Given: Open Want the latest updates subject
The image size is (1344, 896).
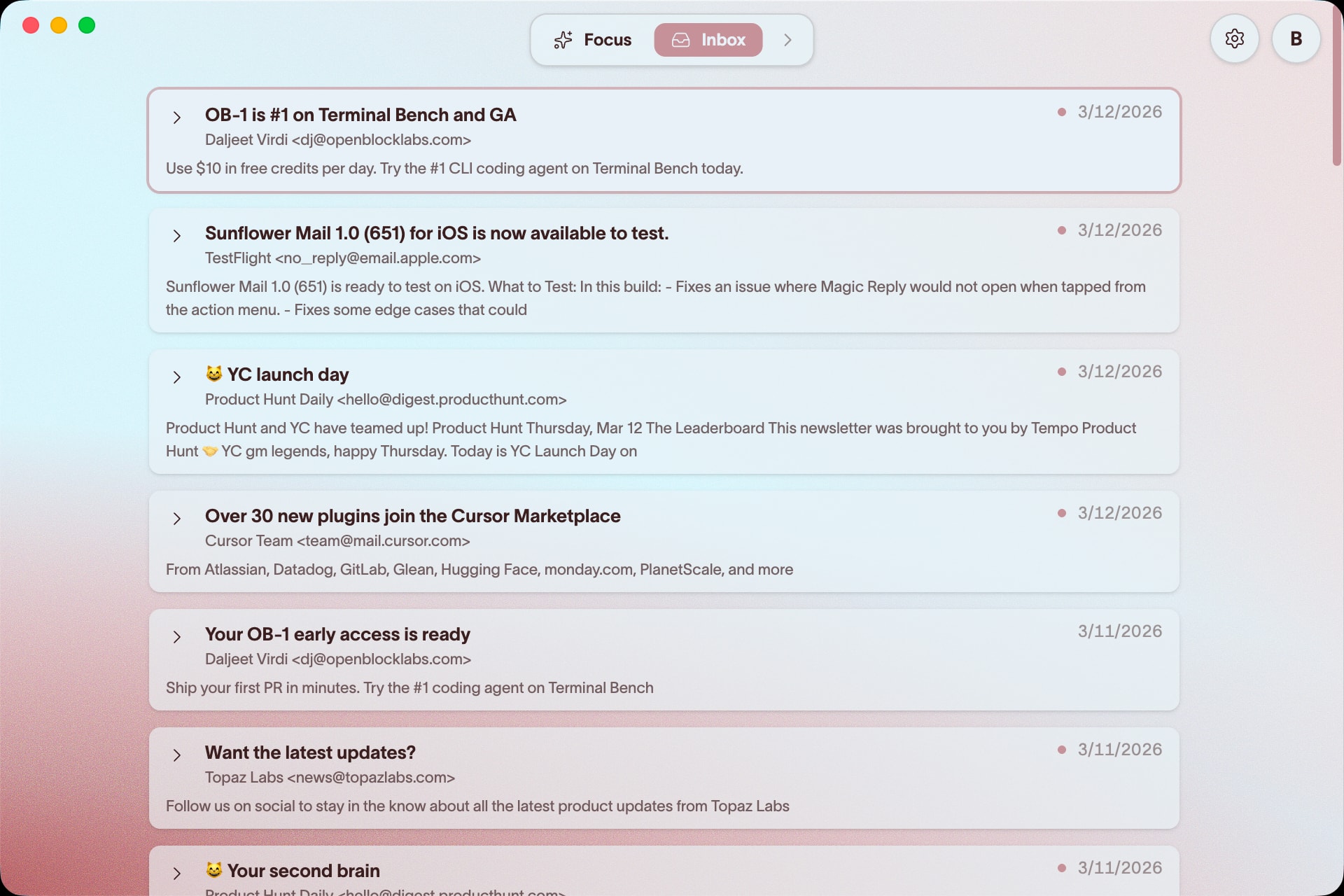Looking at the screenshot, I should pos(310,752).
